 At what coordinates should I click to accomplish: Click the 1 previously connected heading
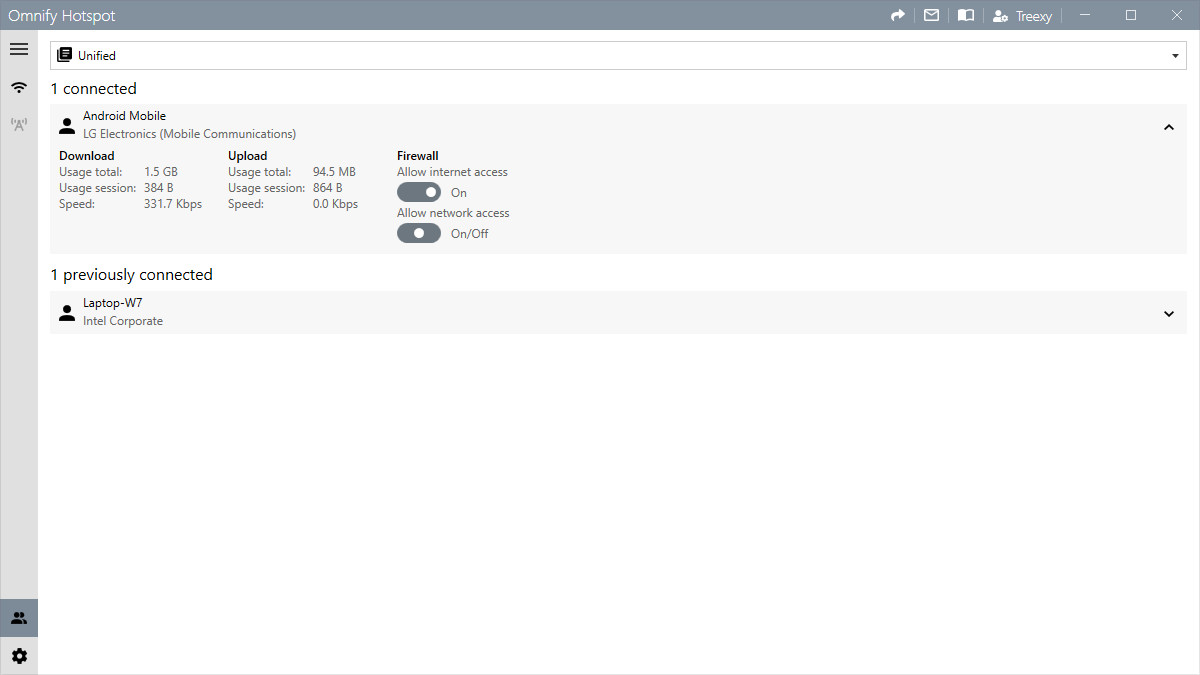coord(131,274)
